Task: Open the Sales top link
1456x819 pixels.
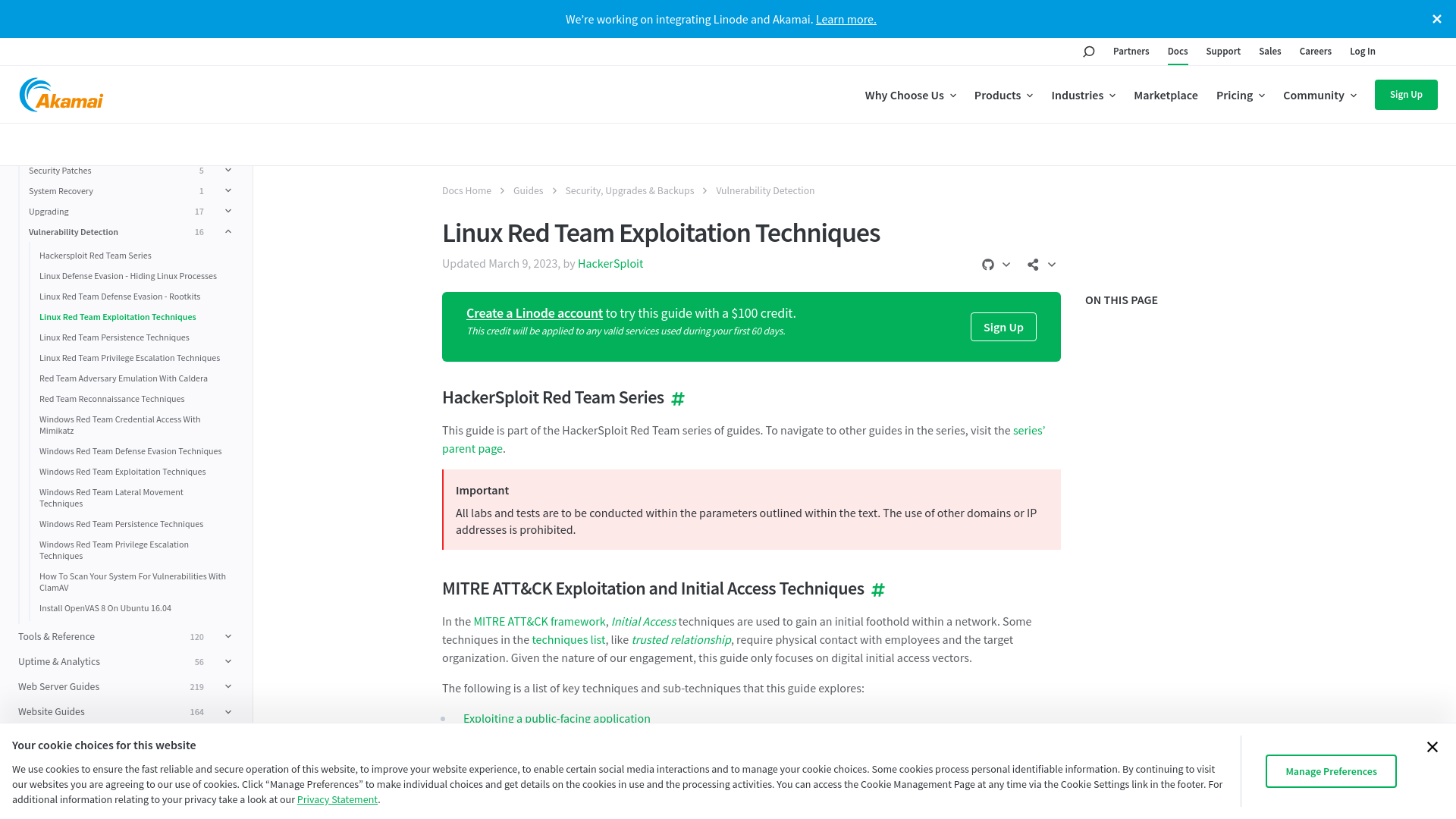Action: [x=1269, y=52]
